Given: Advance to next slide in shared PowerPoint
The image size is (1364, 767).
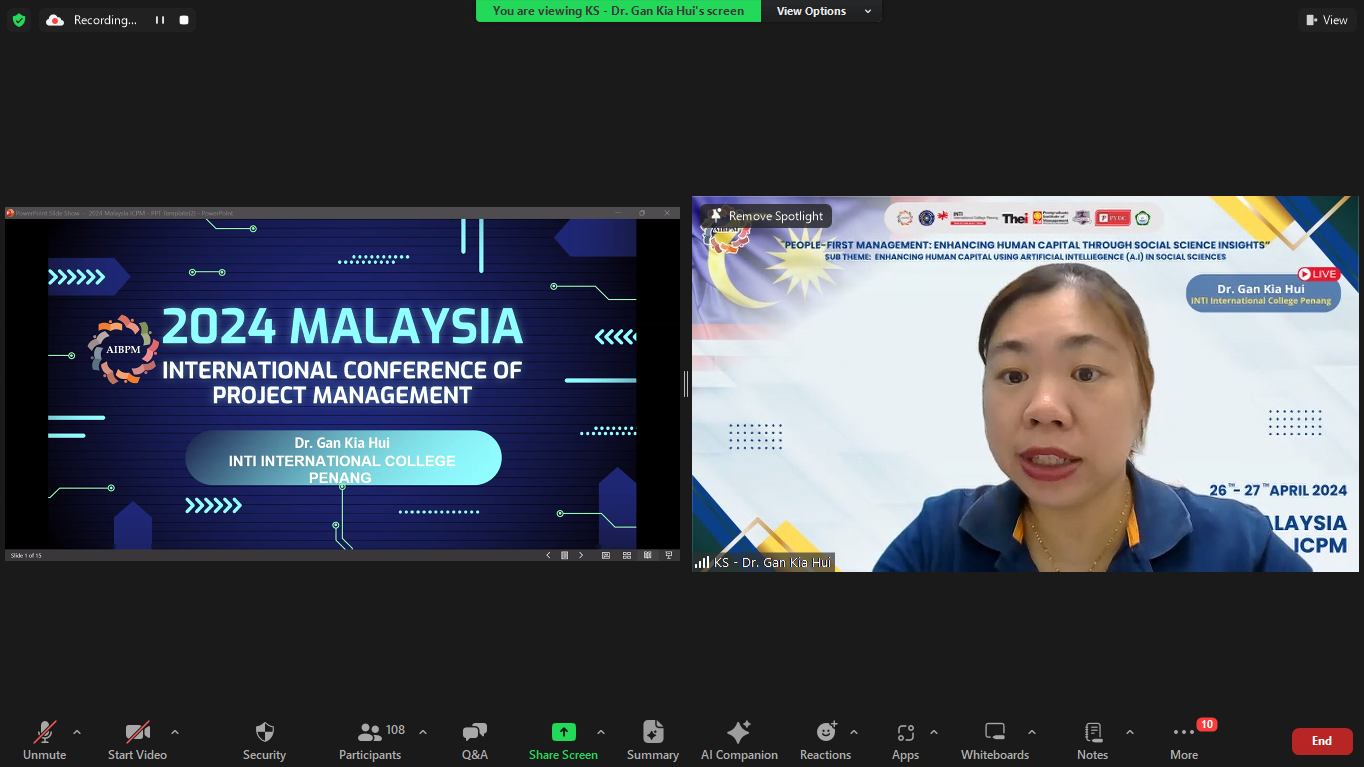Looking at the screenshot, I should pos(581,555).
